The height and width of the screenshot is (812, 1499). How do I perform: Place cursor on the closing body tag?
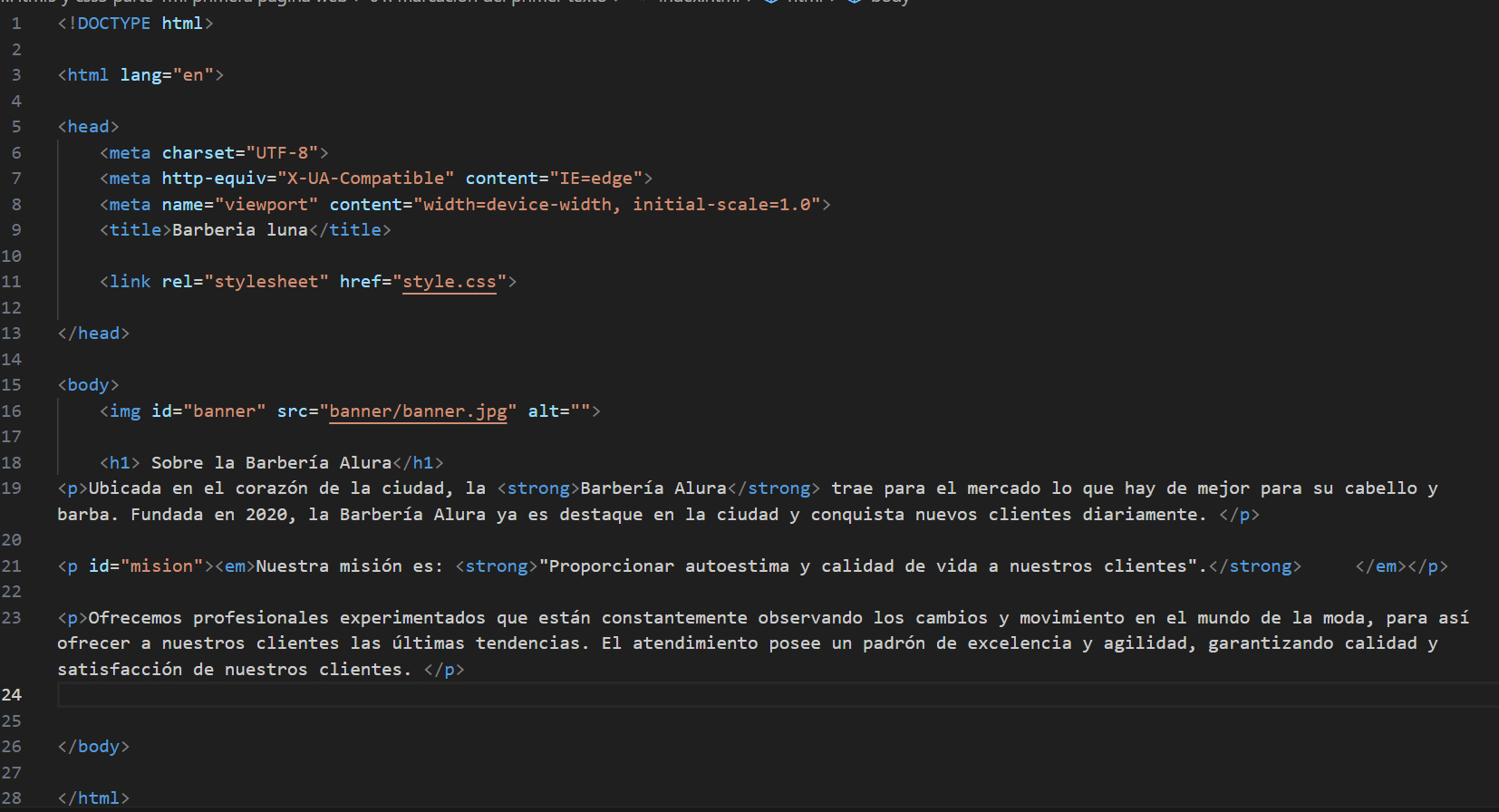(93, 747)
